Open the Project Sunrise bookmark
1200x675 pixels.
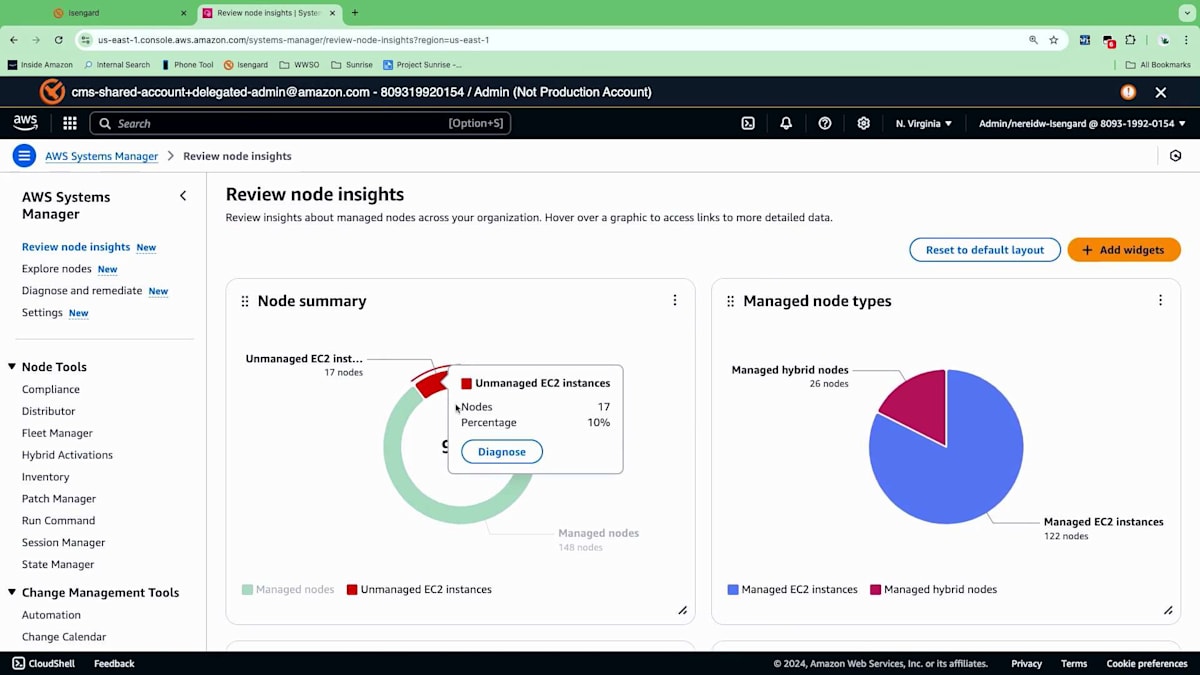click(422, 65)
